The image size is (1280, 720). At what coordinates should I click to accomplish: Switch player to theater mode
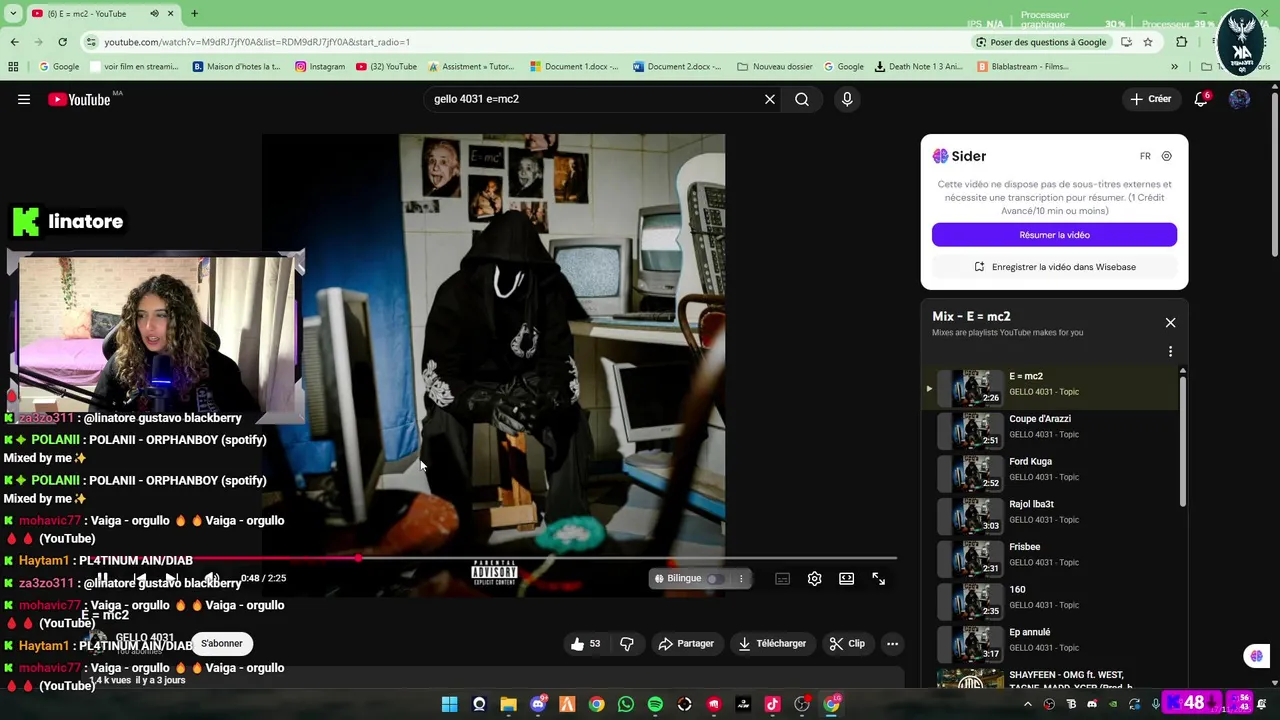tap(847, 579)
